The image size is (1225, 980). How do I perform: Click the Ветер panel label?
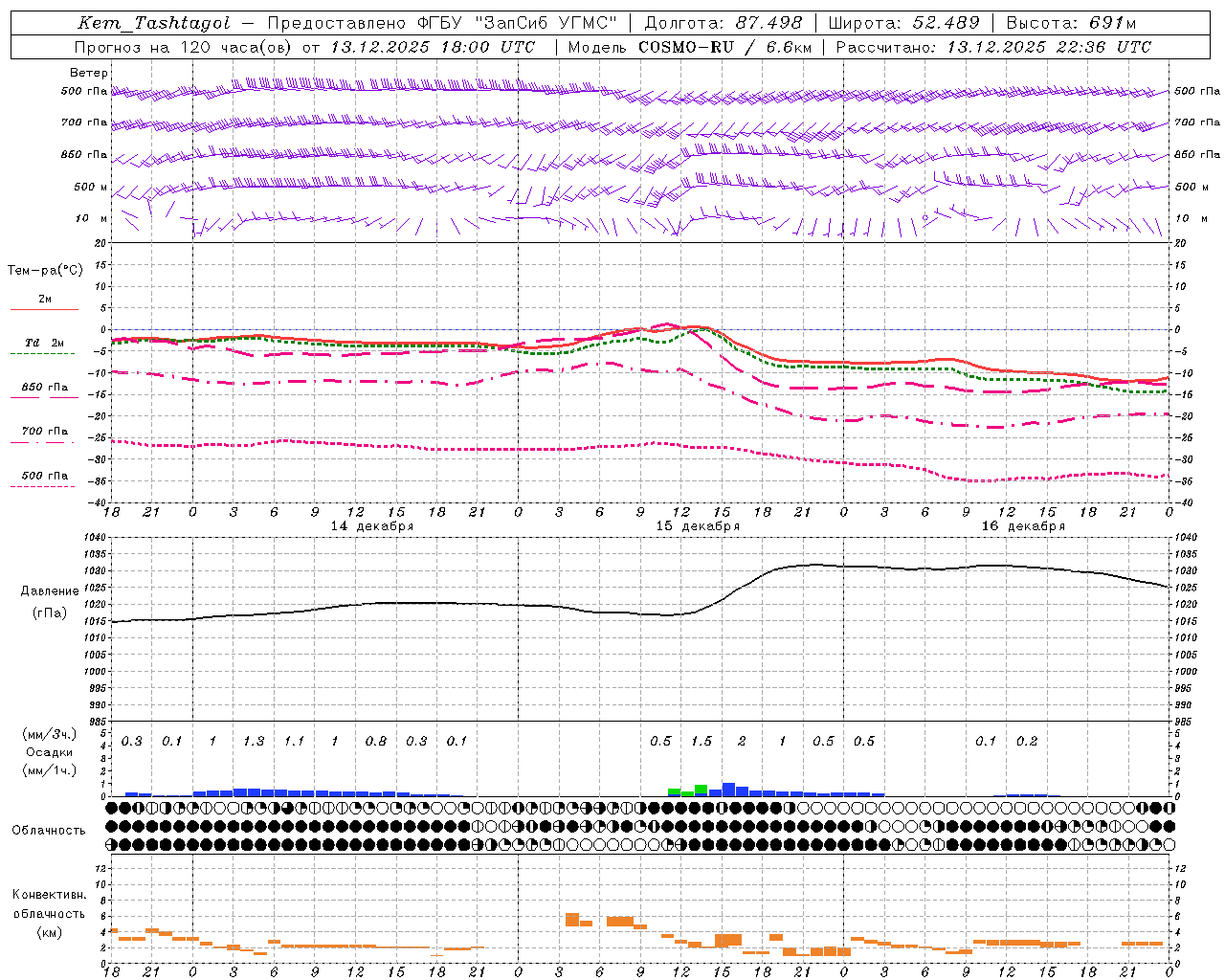click(x=88, y=73)
